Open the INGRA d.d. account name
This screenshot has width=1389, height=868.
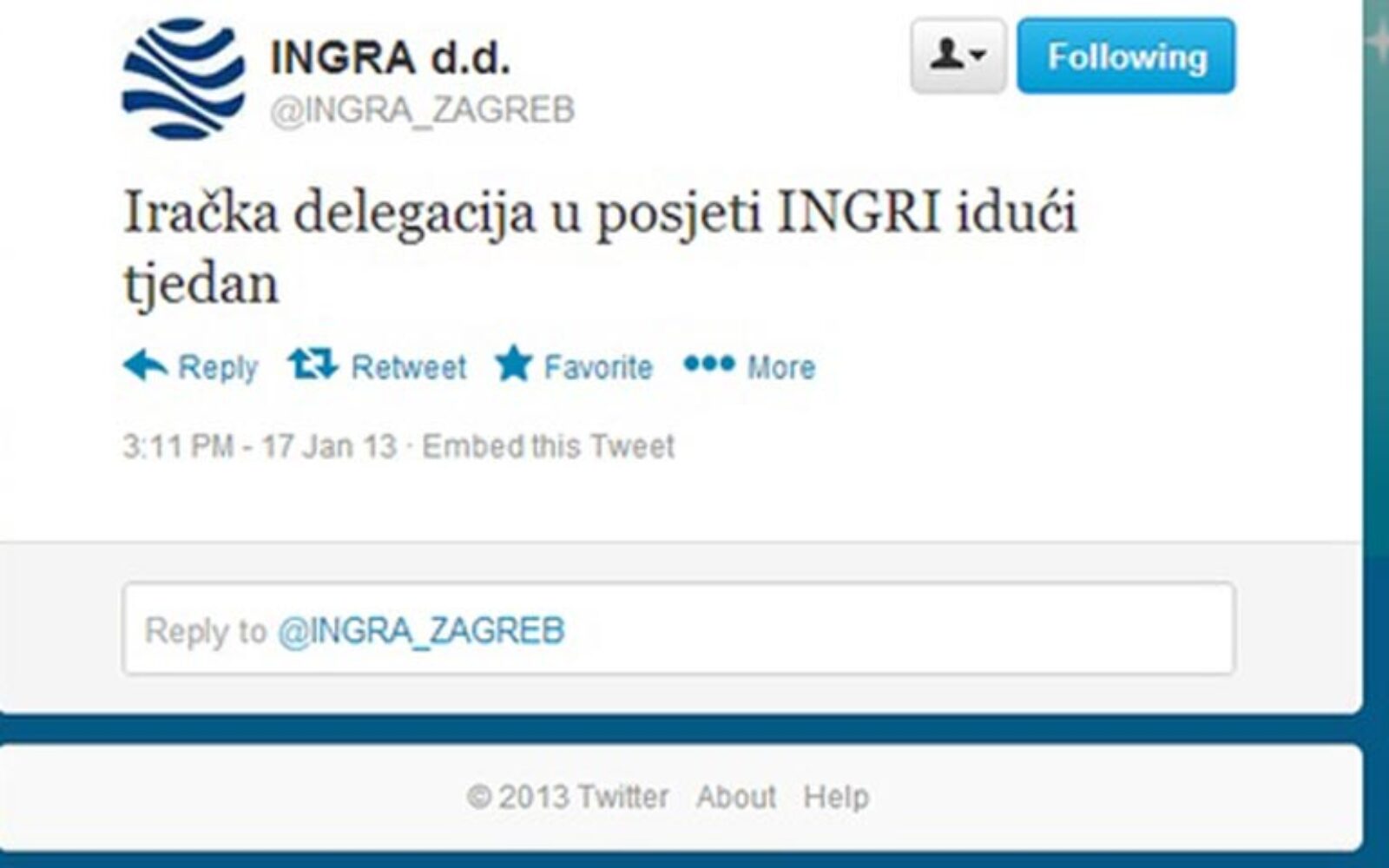[x=390, y=58]
